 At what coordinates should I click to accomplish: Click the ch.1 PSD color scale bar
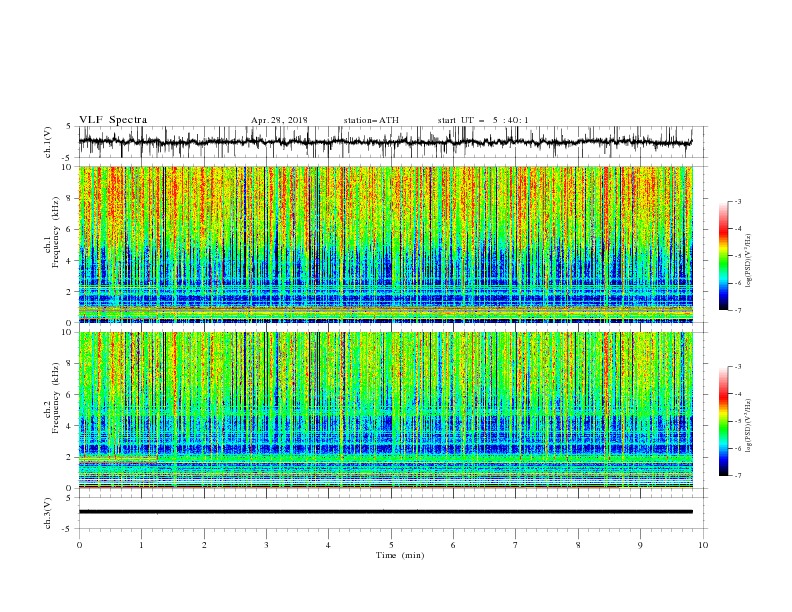[x=723, y=256]
